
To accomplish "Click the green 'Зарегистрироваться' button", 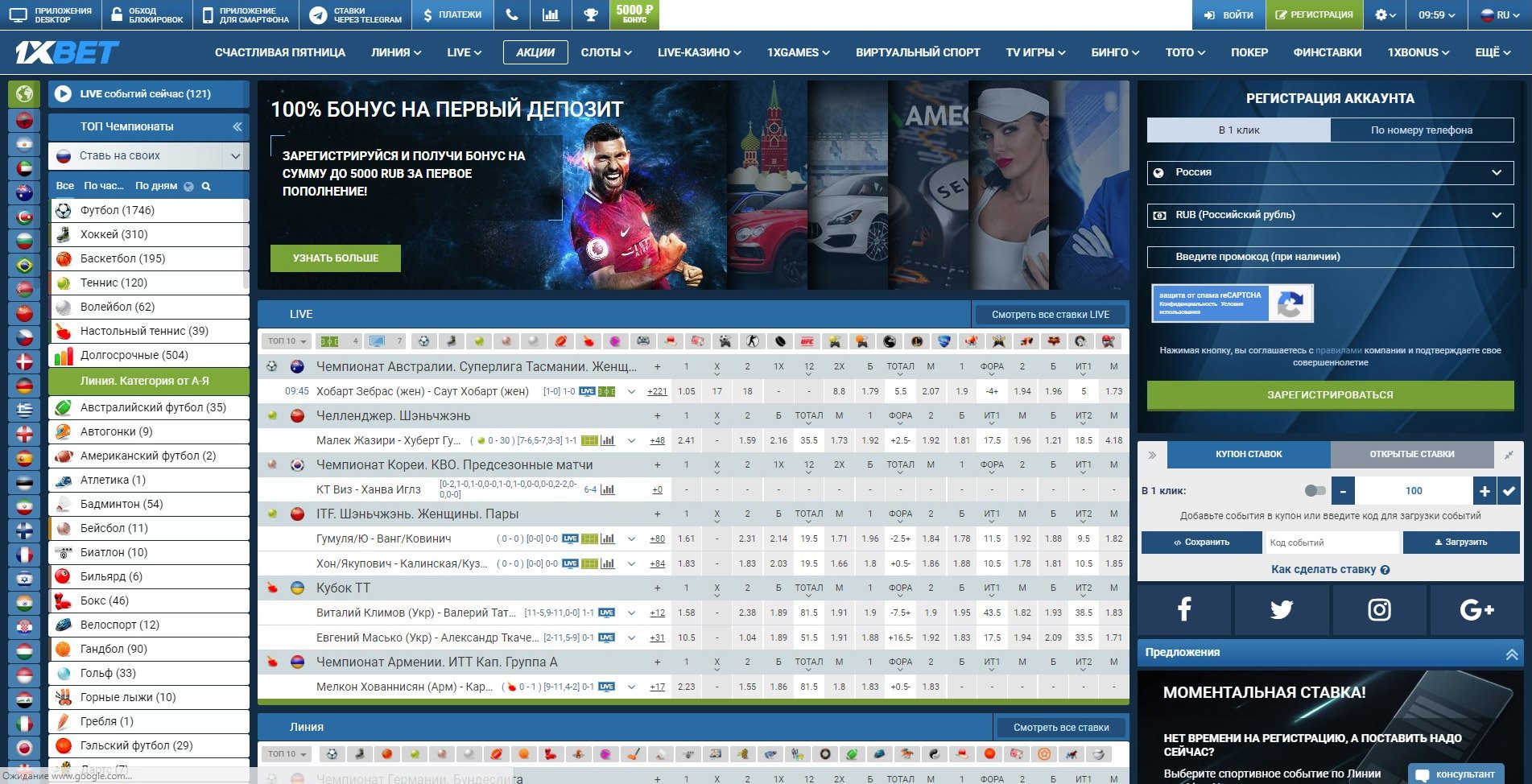I will pos(1330,394).
